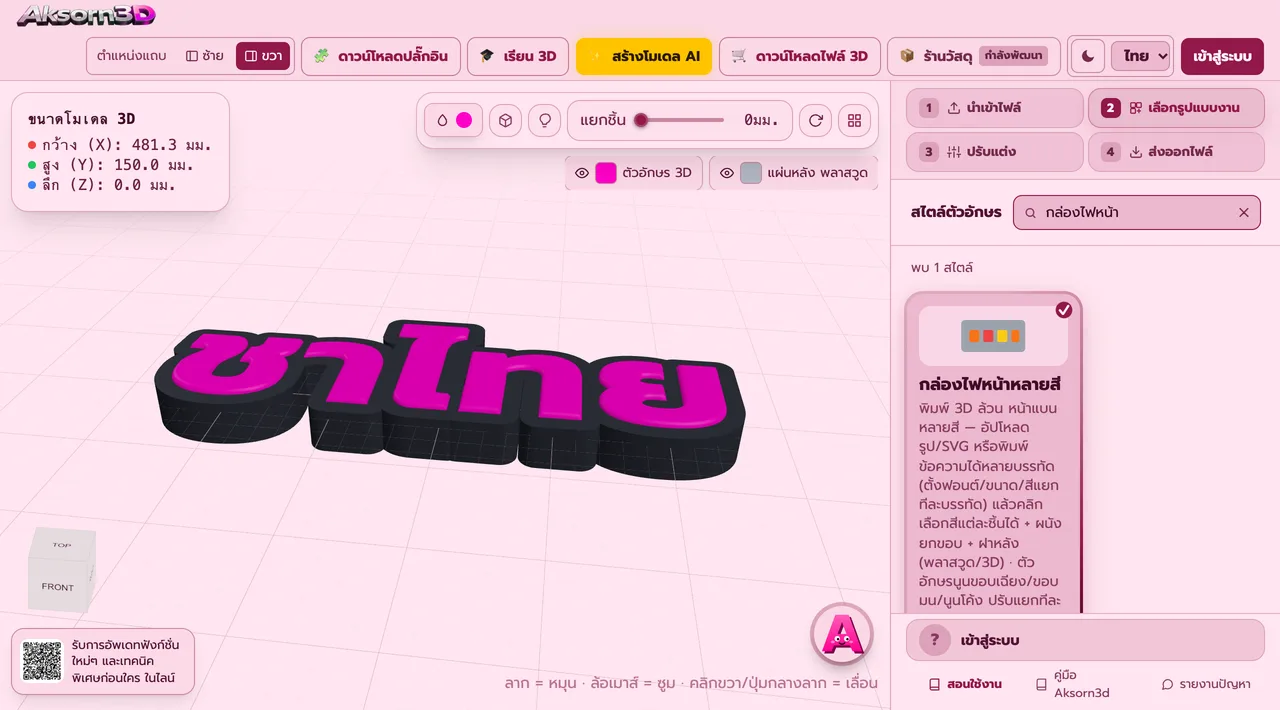1280x710 pixels.
Task: Open the ไทย language dropdown
Action: [1141, 56]
